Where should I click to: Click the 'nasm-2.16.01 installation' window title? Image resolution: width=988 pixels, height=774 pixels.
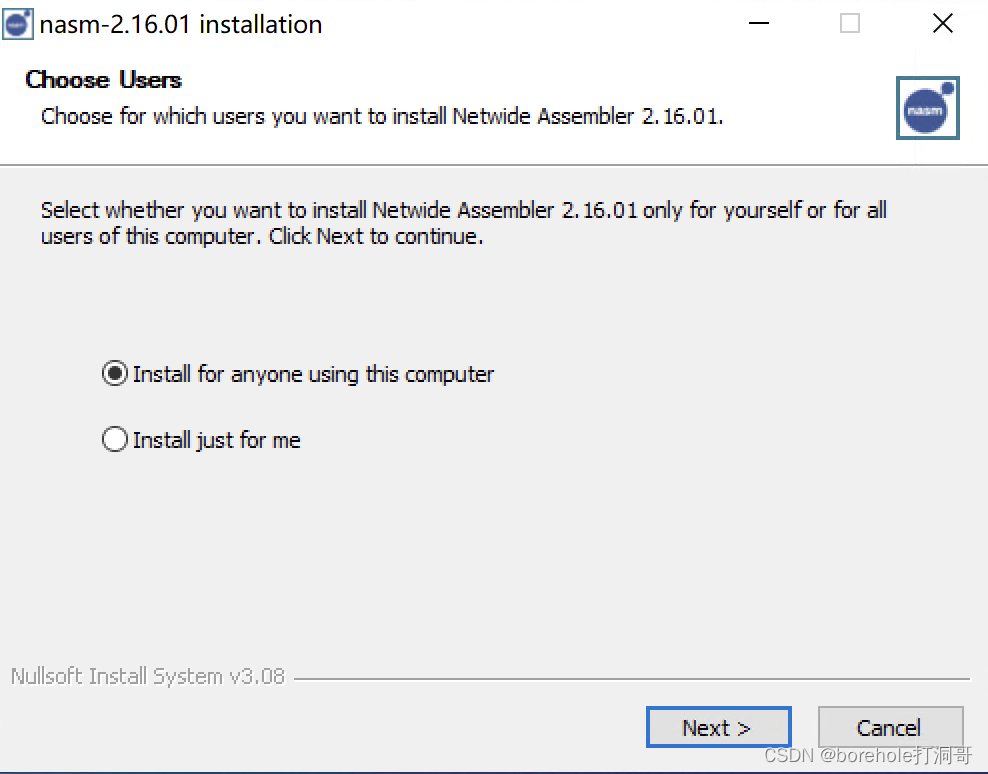click(x=181, y=25)
